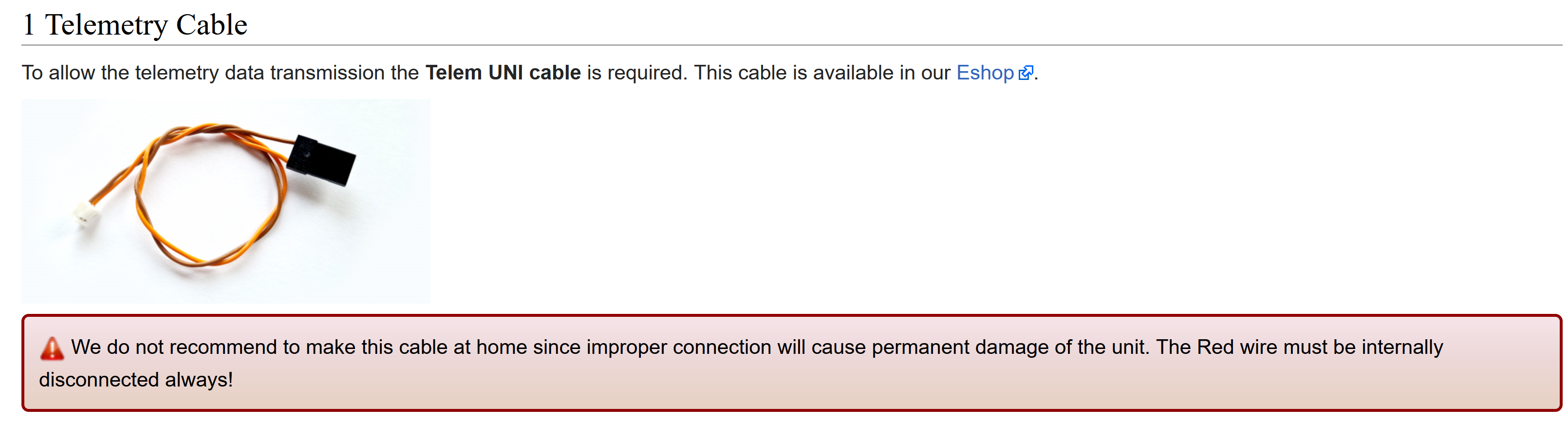The height and width of the screenshot is (426, 1568).
Task: Click the bold "Telem UNI cable" text
Action: (503, 73)
